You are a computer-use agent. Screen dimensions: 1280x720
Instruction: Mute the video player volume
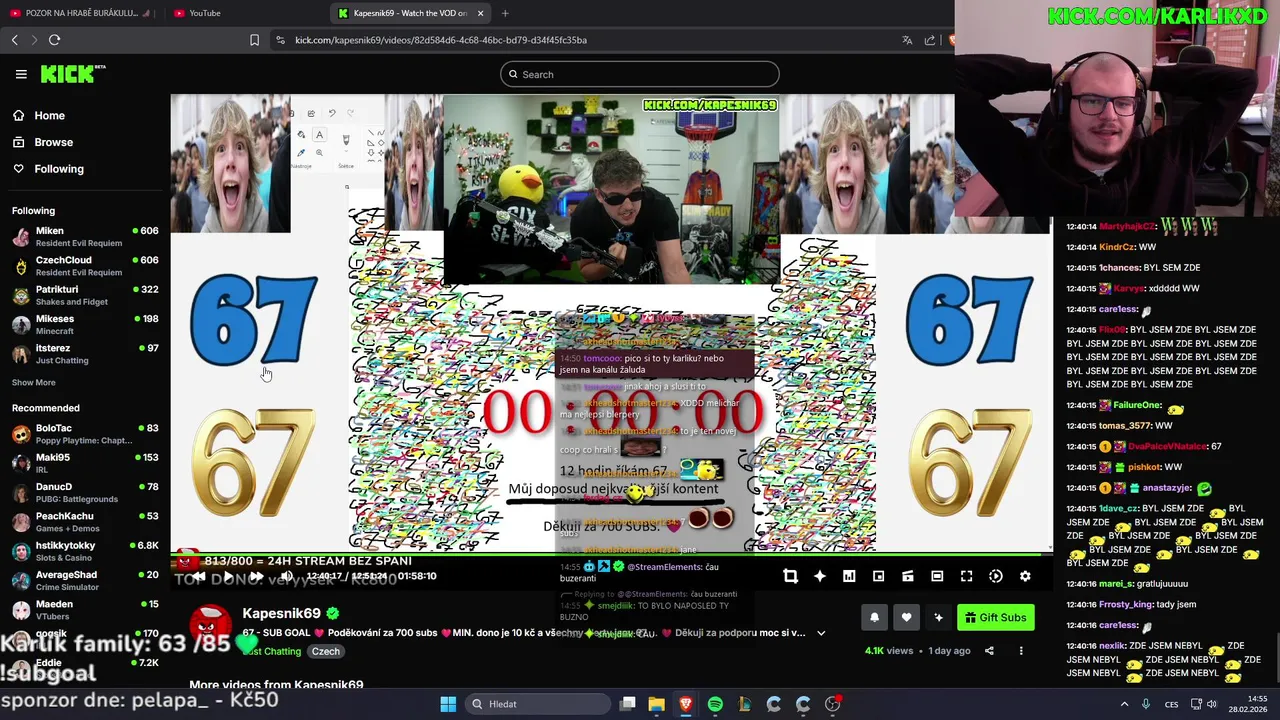pyautogui.click(x=286, y=576)
